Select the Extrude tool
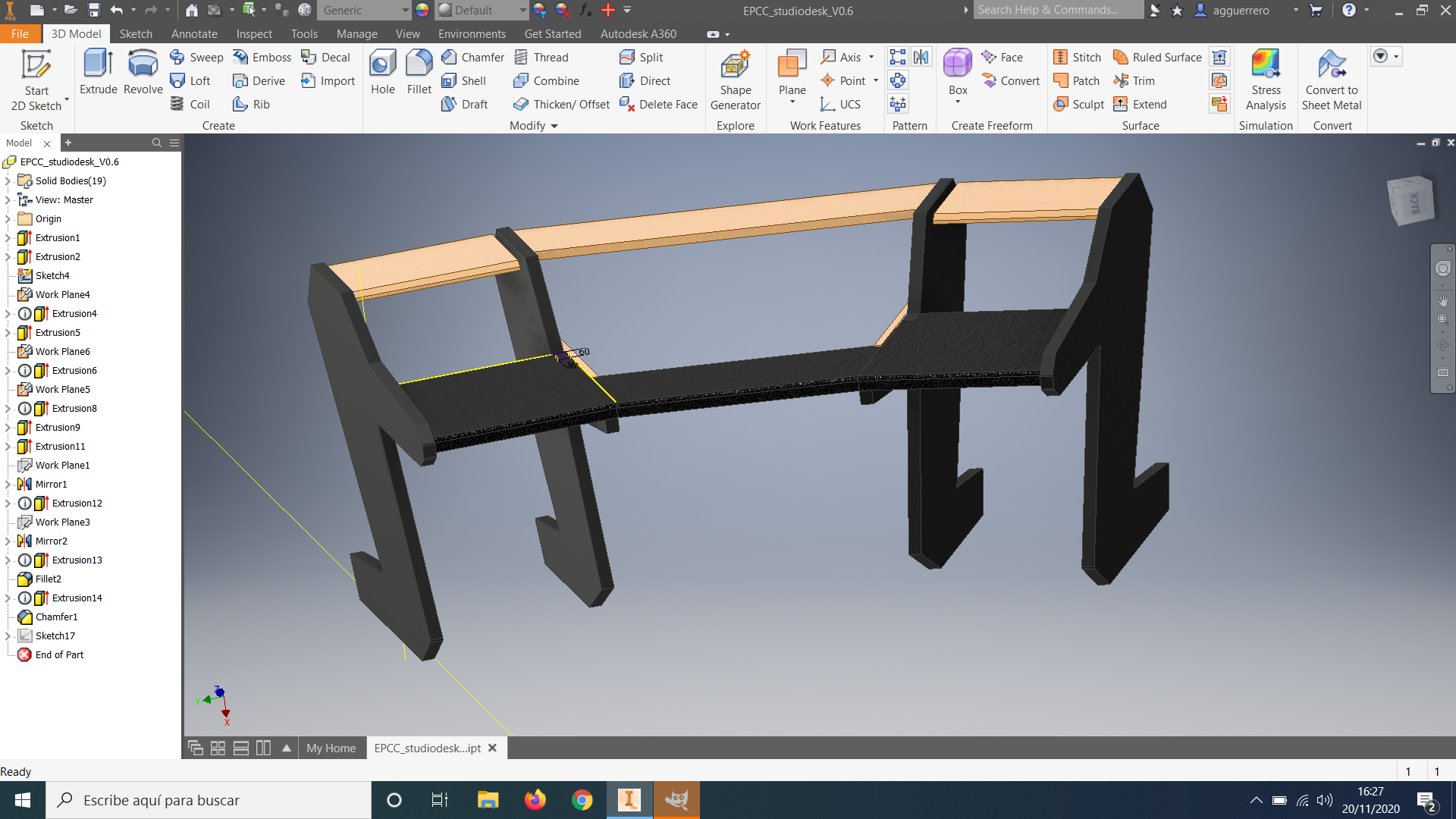The image size is (1456, 819). point(99,72)
